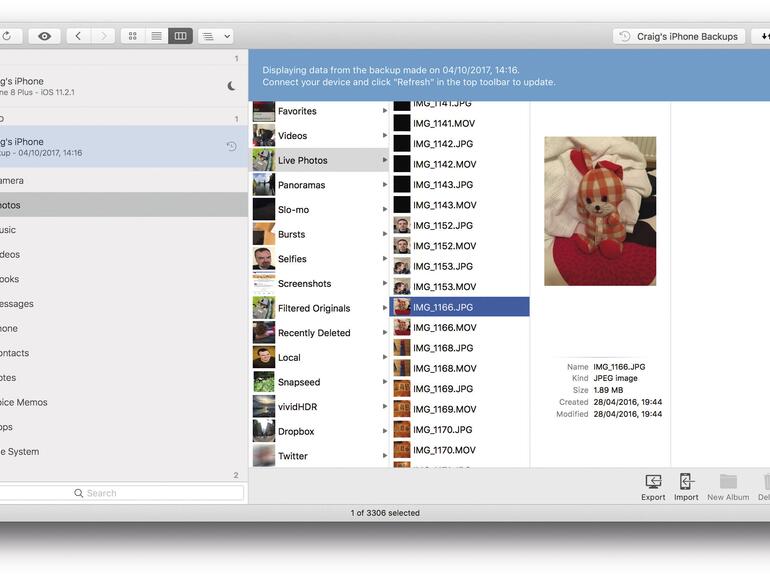
Task: Expand the Videos album arrow
Action: pos(385,136)
